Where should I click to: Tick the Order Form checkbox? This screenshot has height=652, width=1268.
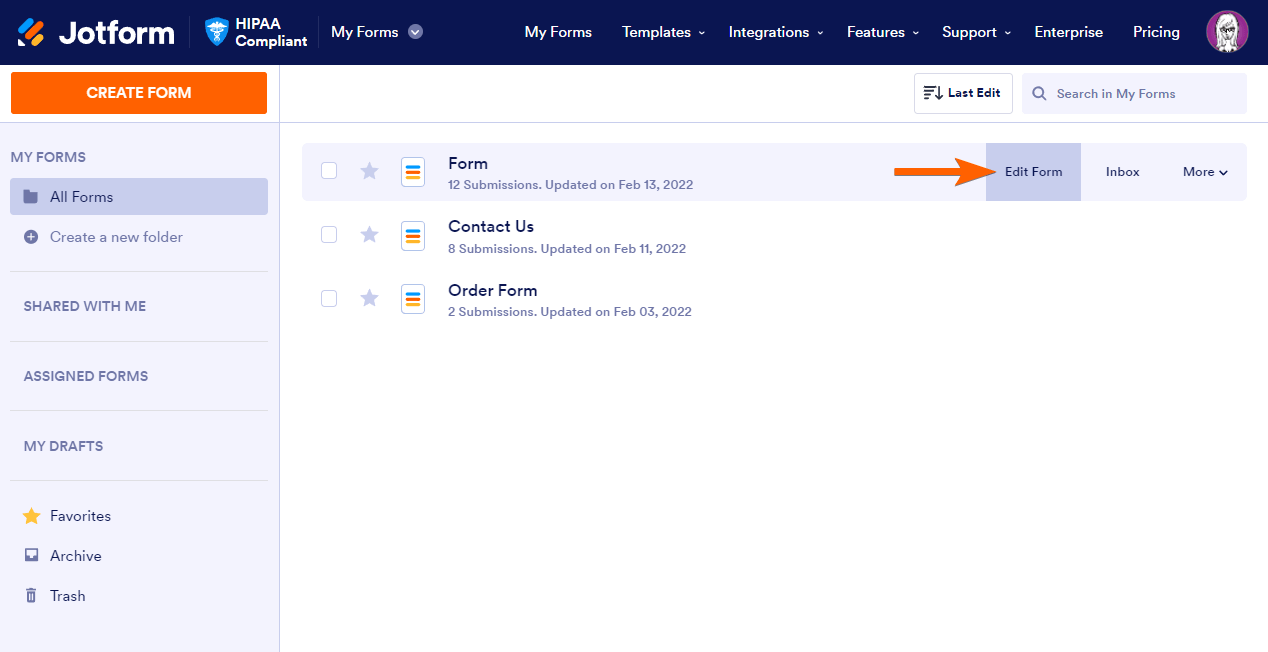click(x=329, y=298)
